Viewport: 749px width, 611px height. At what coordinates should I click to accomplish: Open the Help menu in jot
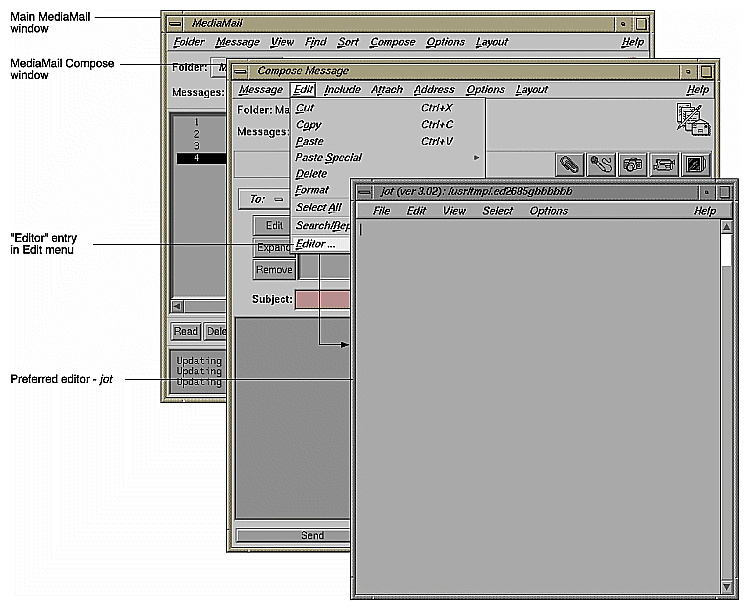click(x=705, y=211)
